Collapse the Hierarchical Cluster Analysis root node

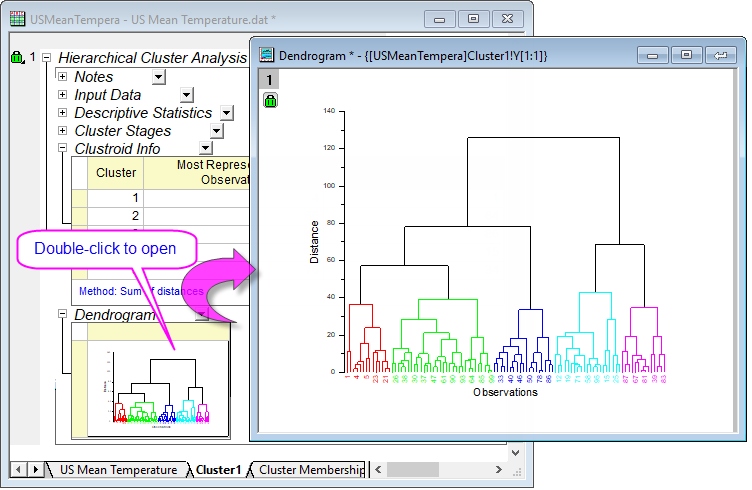pyautogui.click(x=46, y=58)
